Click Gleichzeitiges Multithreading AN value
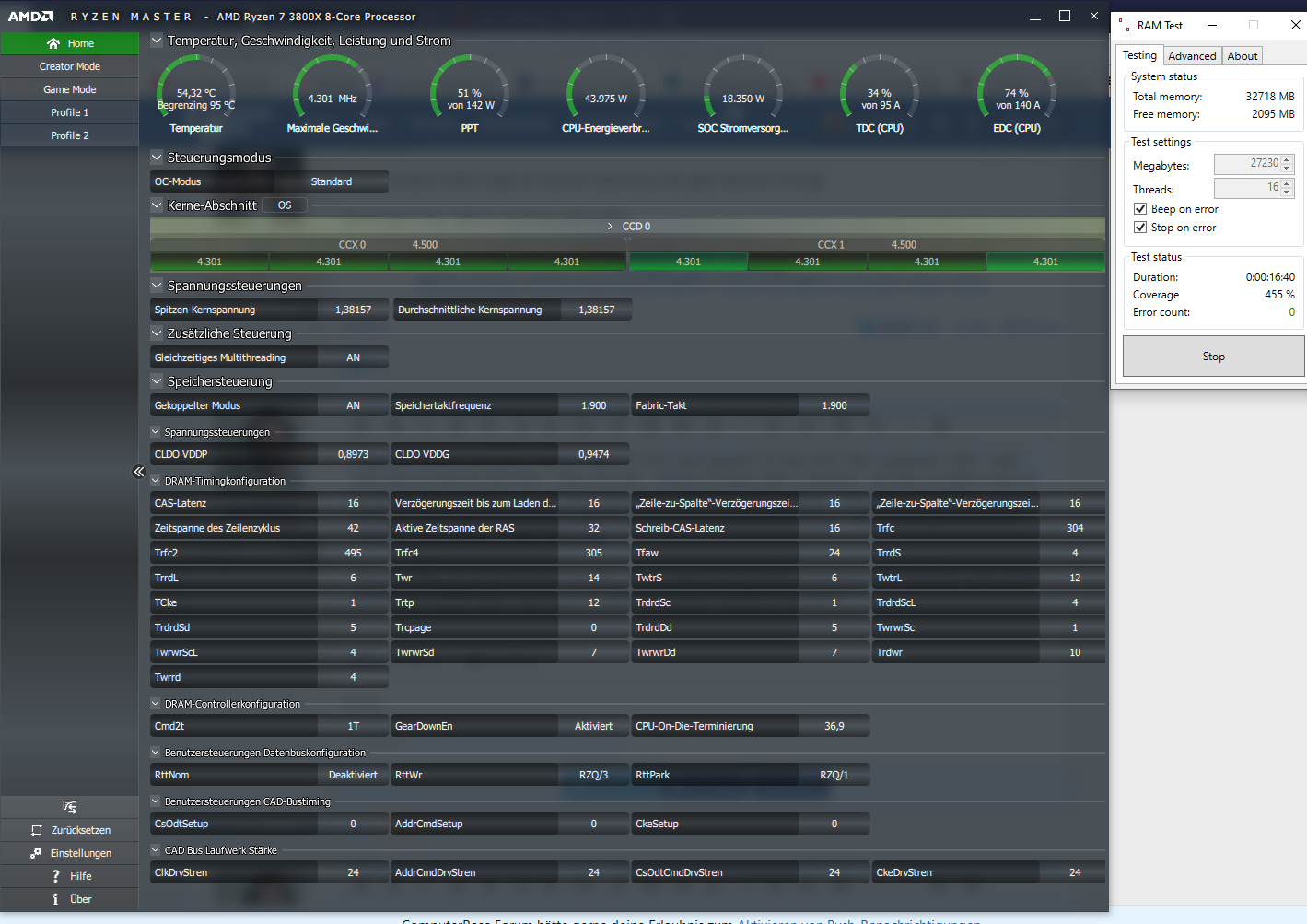 [x=353, y=357]
